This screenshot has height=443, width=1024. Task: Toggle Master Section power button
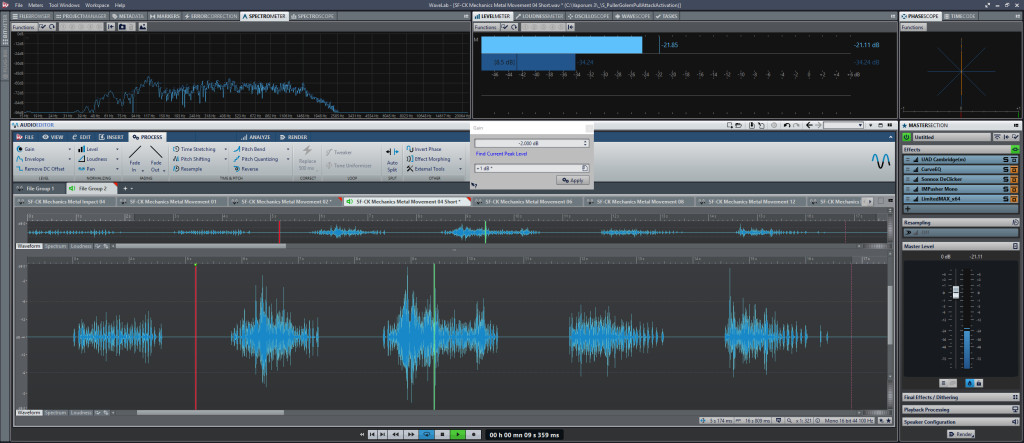click(x=906, y=137)
